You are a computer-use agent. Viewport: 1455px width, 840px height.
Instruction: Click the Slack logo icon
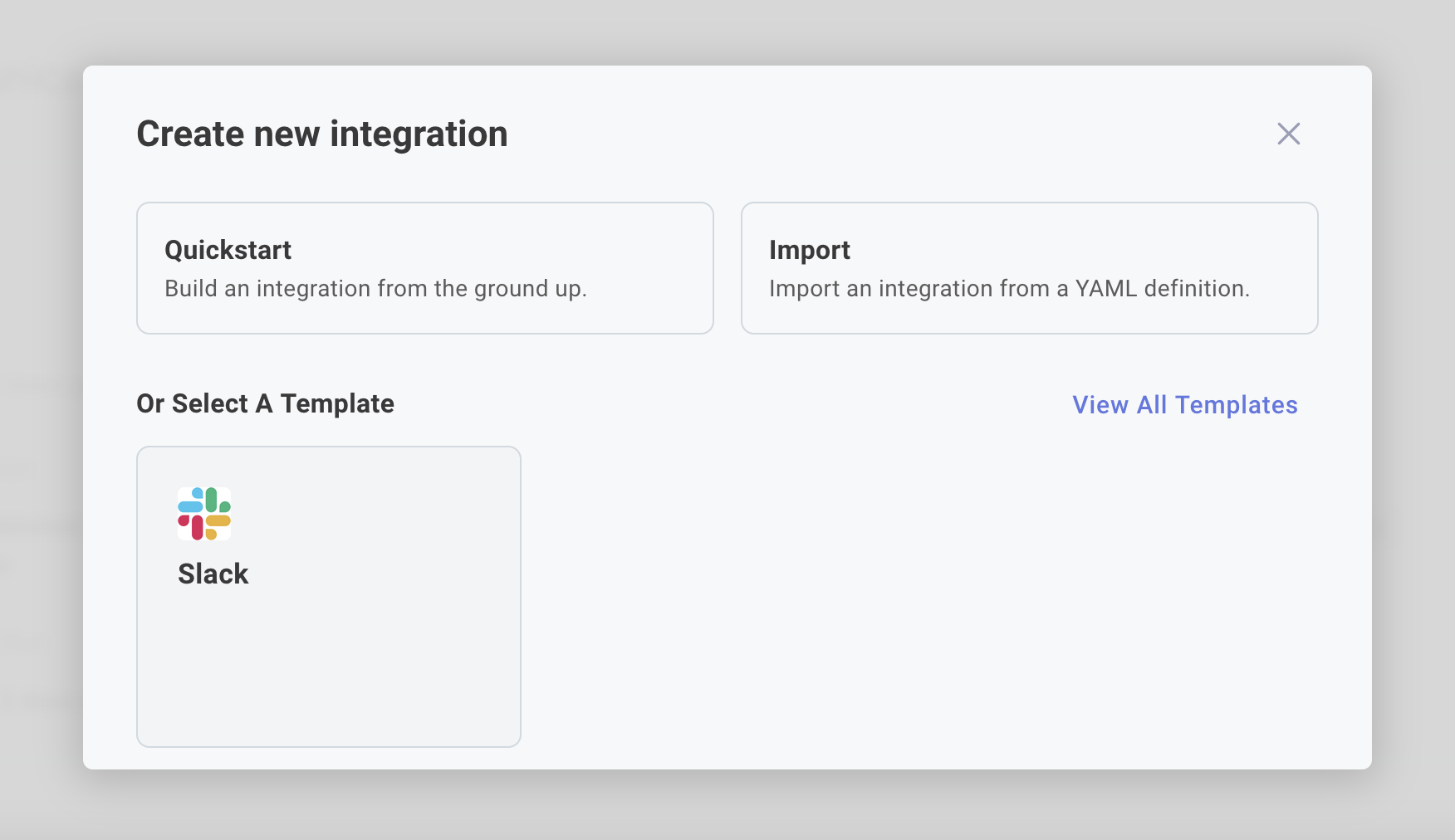204,514
